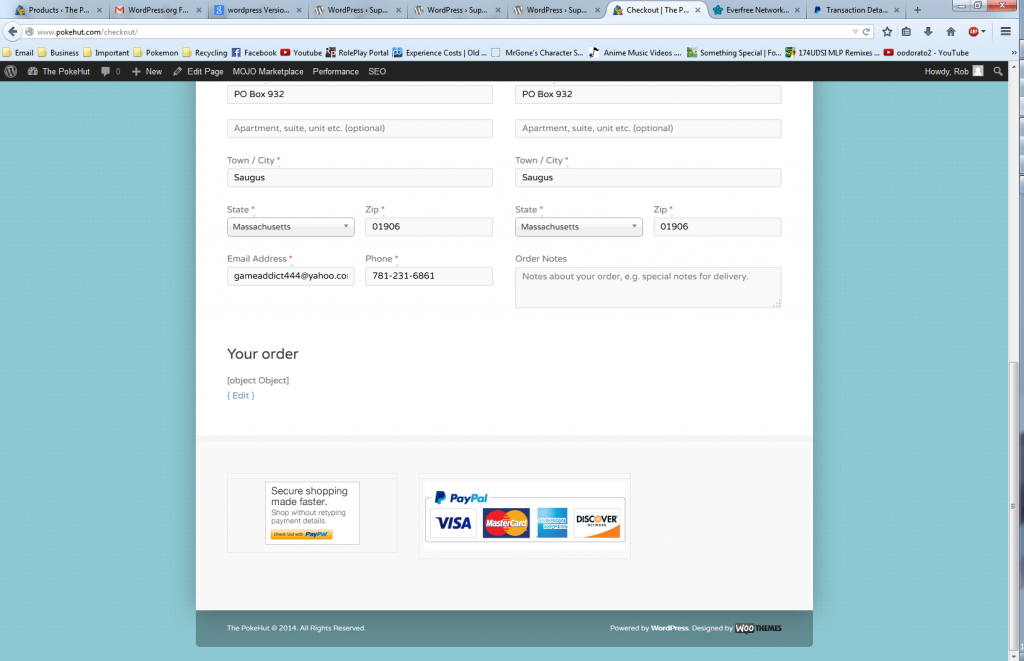Click into the Order Notes text area
This screenshot has width=1024, height=661.
coord(647,288)
